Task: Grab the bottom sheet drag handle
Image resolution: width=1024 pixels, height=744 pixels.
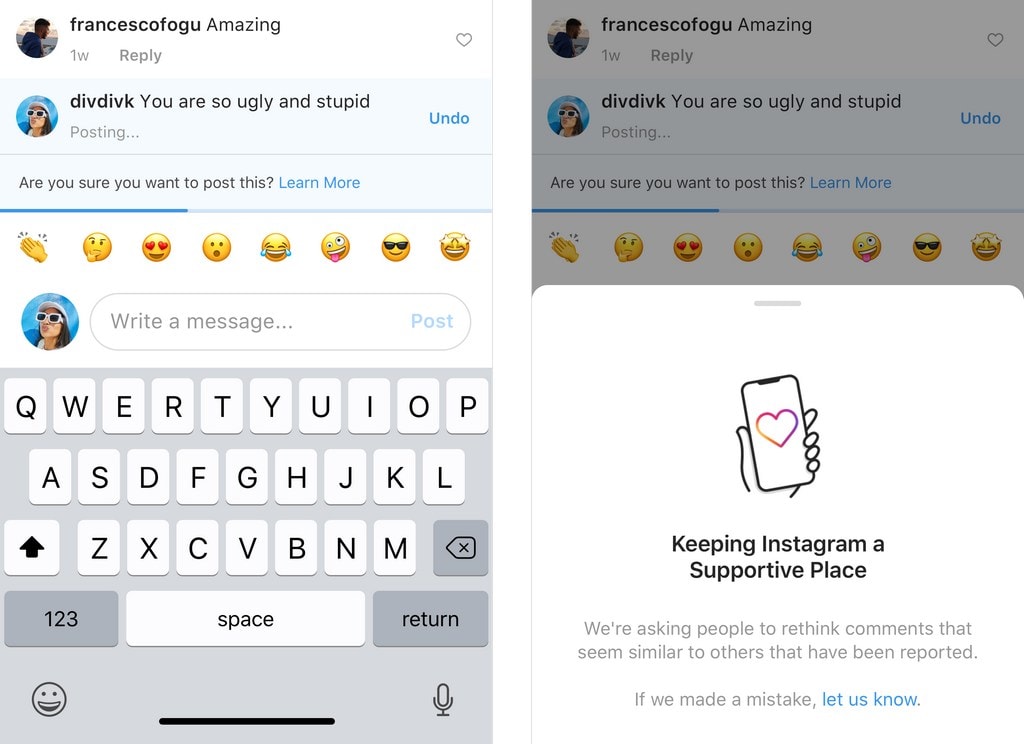Action: coord(777,303)
